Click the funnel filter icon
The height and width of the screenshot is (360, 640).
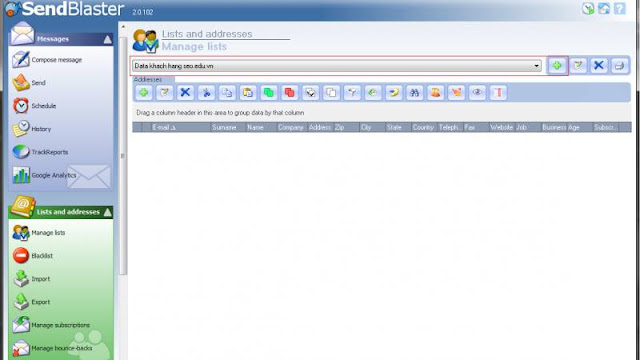[352, 93]
